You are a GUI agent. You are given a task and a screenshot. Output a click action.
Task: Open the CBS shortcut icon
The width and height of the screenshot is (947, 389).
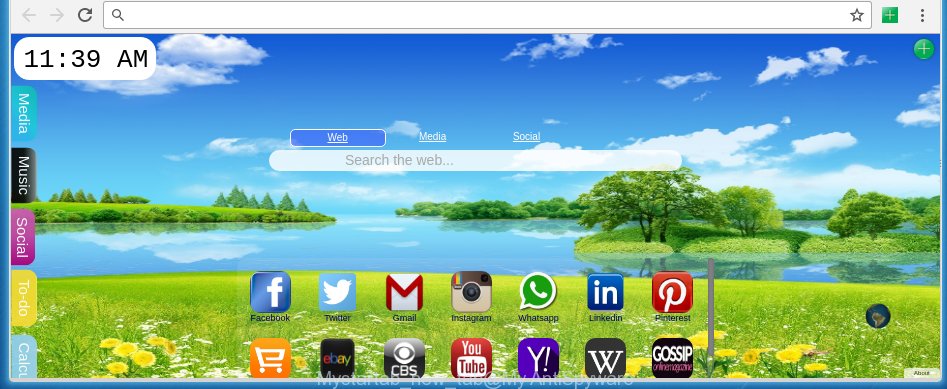coord(404,358)
